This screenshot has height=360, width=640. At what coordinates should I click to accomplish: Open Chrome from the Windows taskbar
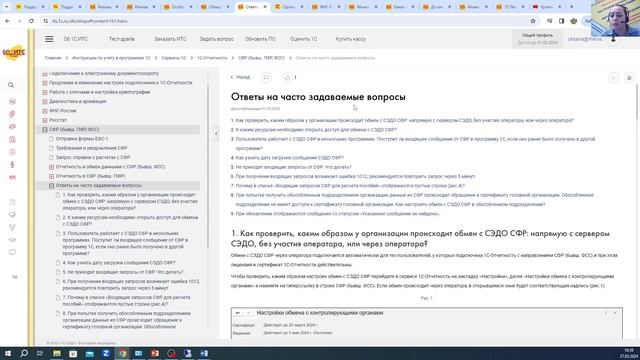[x=122, y=353]
